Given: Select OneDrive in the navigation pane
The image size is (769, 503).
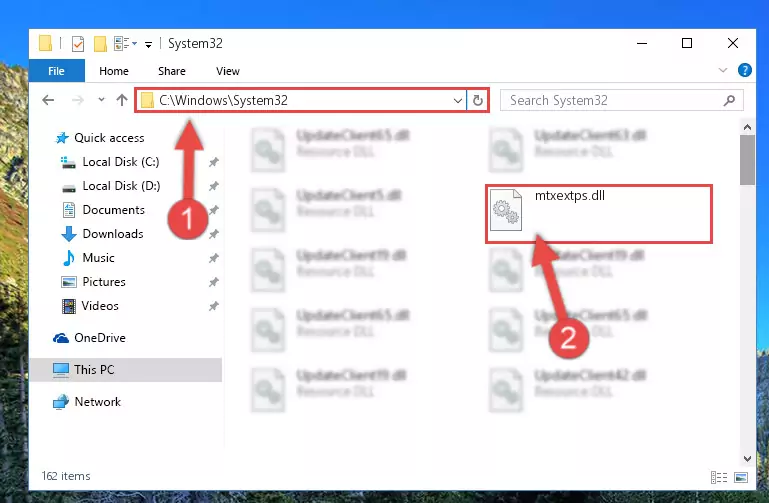Looking at the screenshot, I should pyautogui.click(x=100, y=338).
